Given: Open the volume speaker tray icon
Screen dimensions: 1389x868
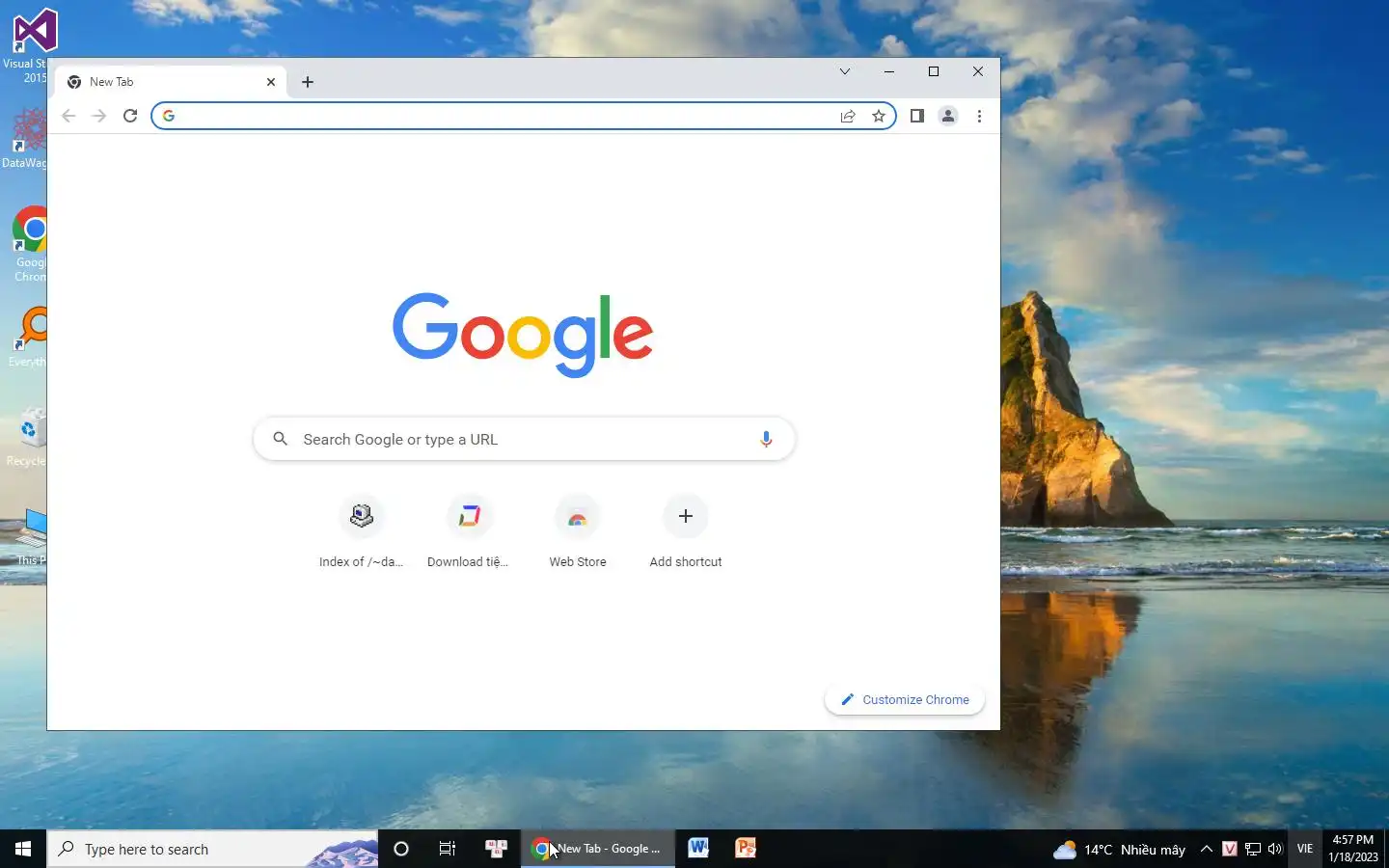Looking at the screenshot, I should pos(1275,850).
